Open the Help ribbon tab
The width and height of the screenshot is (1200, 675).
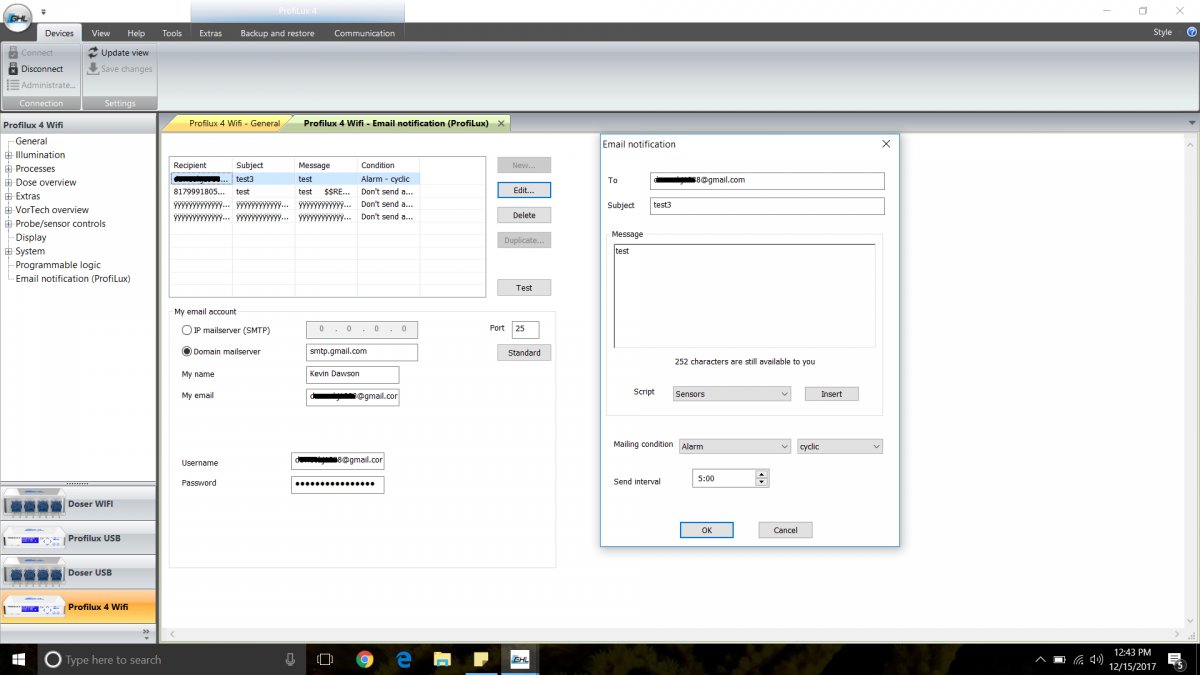136,33
